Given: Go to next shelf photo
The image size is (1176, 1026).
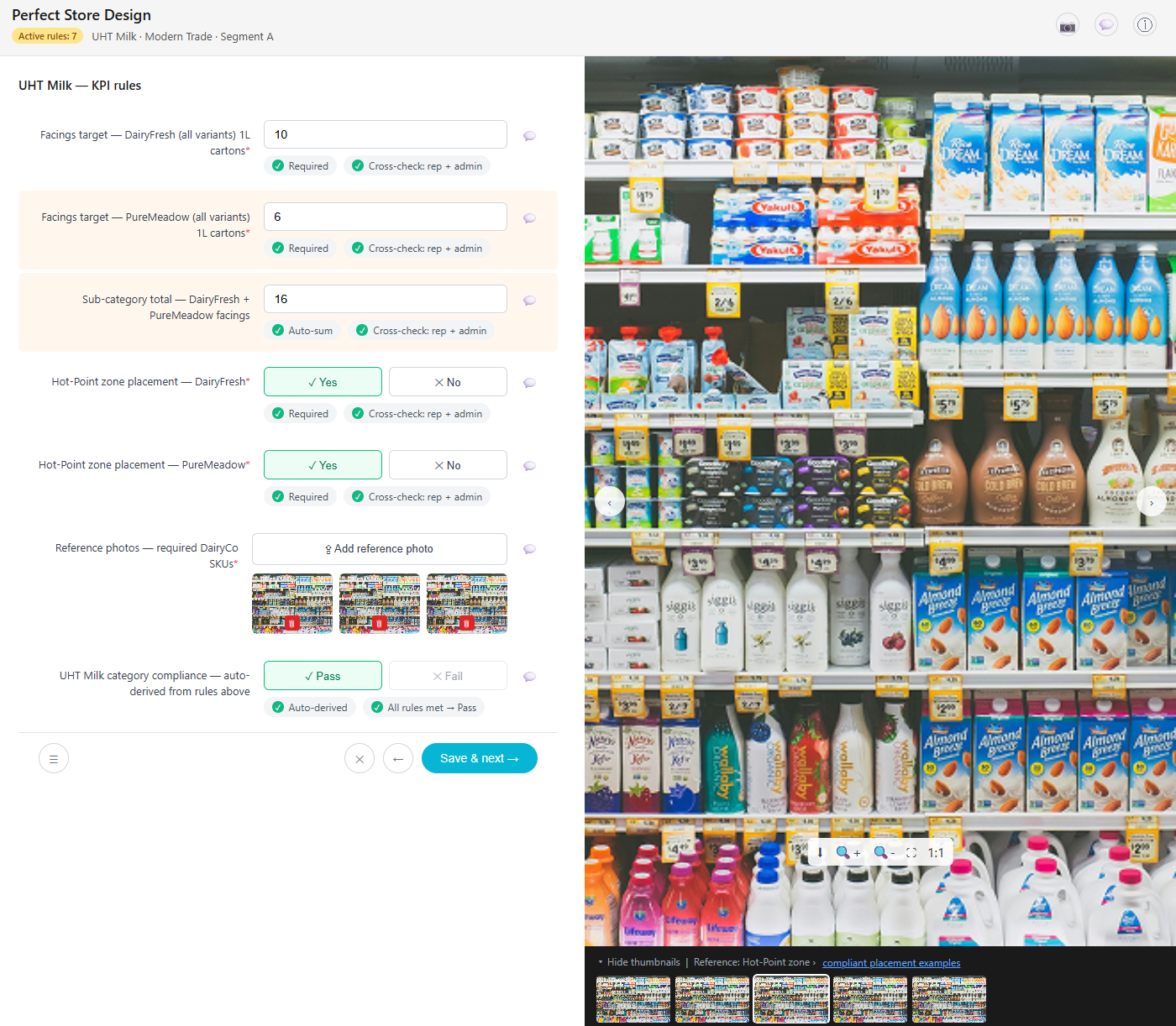Looking at the screenshot, I should point(1152,502).
